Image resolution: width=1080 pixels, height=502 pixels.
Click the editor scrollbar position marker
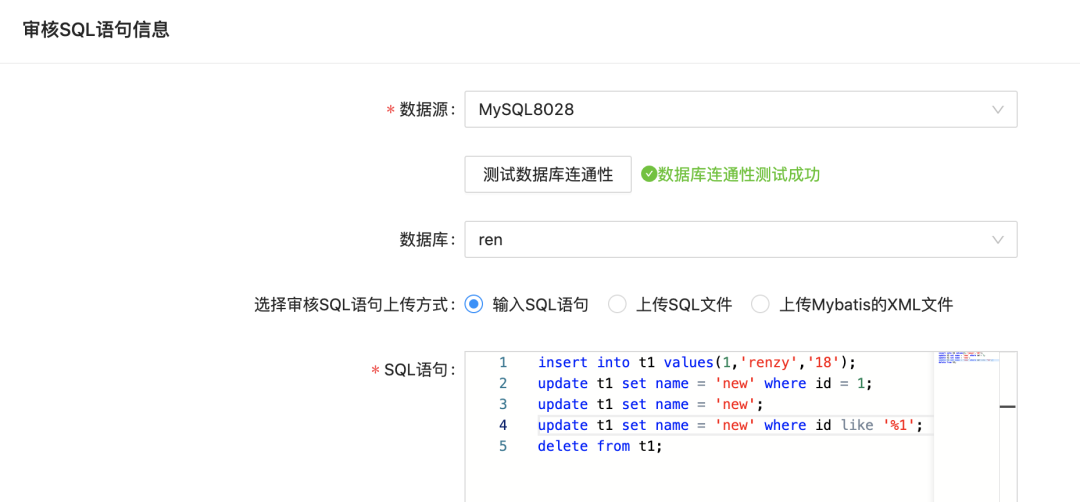click(1008, 407)
